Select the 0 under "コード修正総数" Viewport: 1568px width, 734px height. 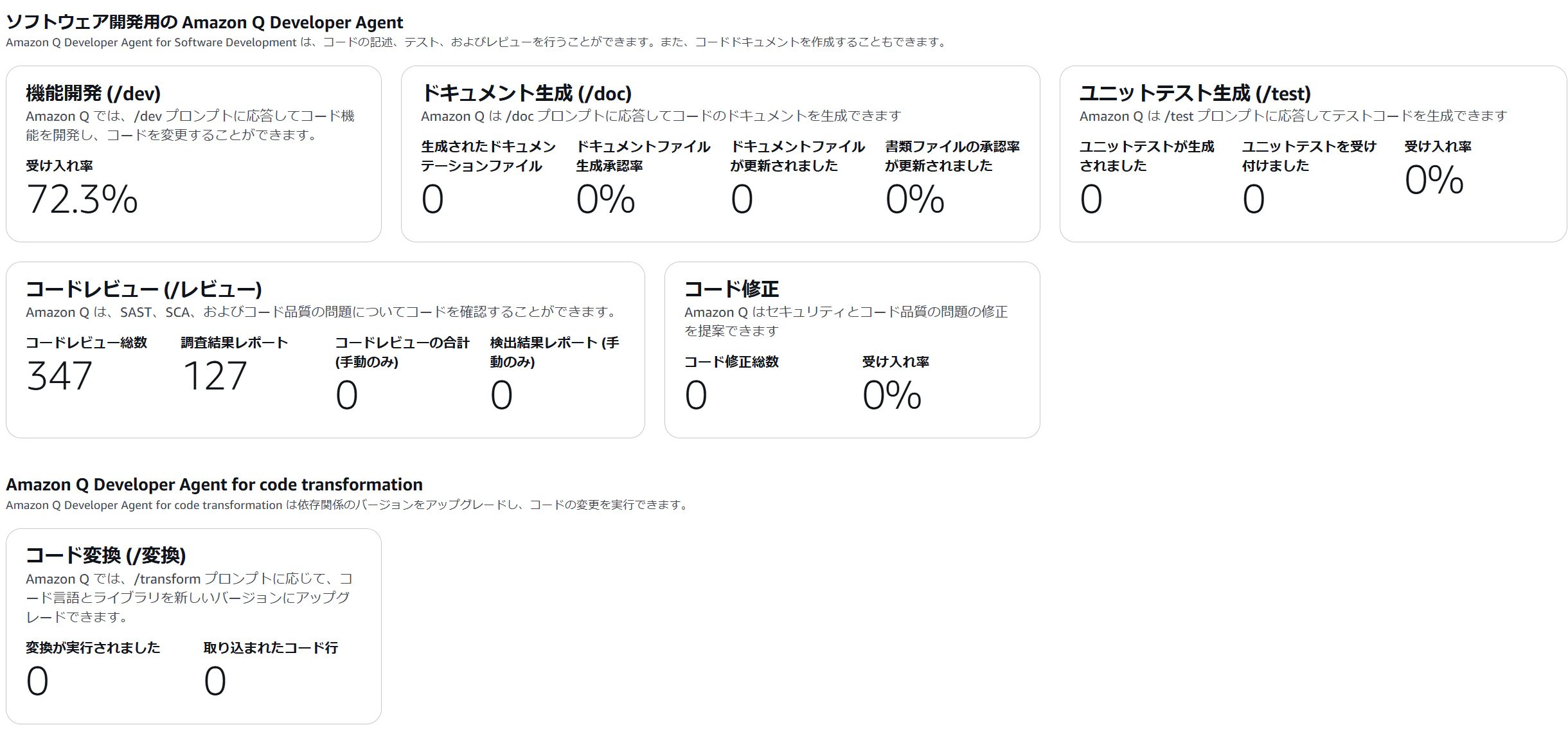pos(696,395)
